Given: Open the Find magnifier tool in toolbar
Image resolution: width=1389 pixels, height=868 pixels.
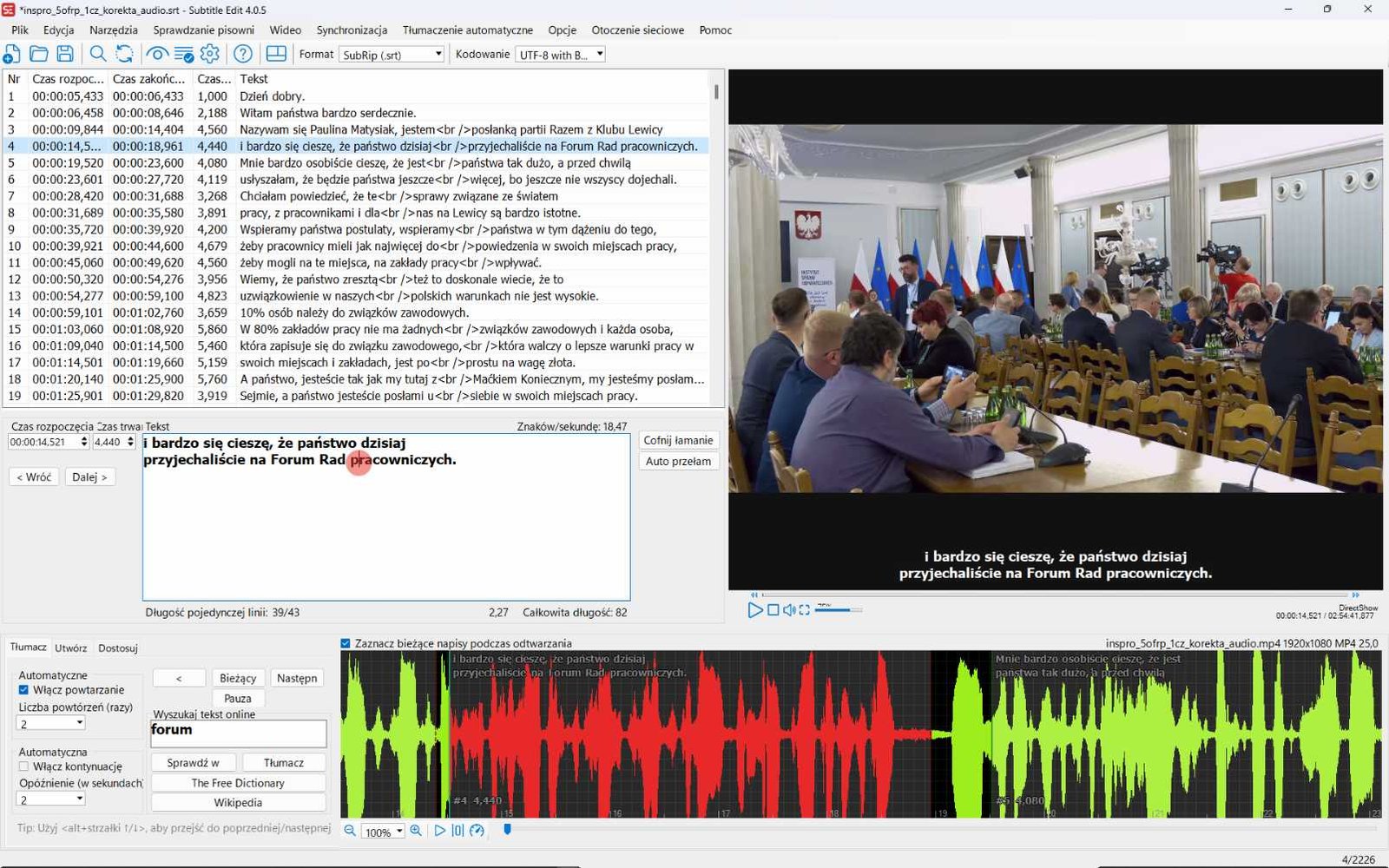Looking at the screenshot, I should point(98,54).
